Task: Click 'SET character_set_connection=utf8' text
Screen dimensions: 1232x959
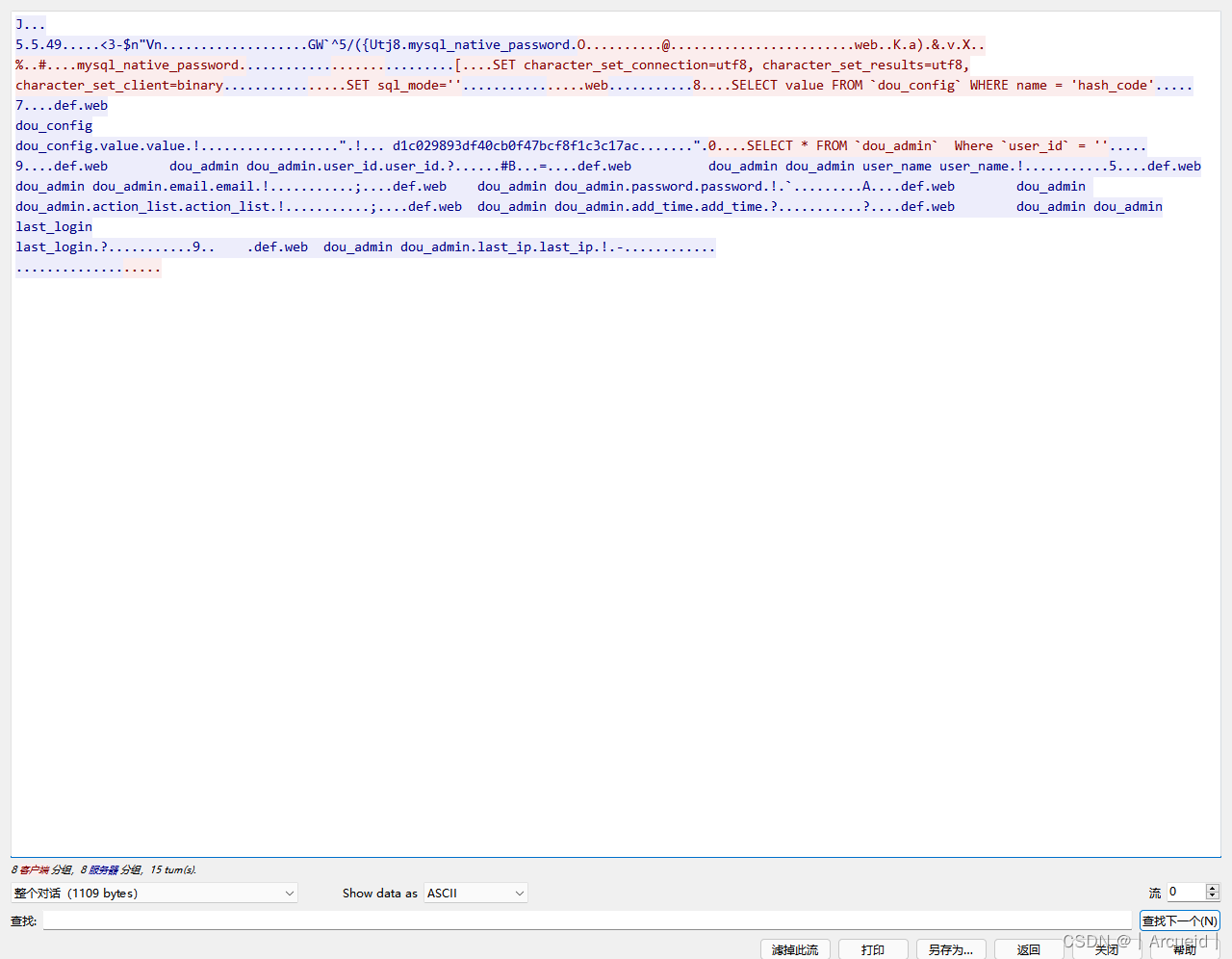Action: pyautogui.click(x=620, y=65)
